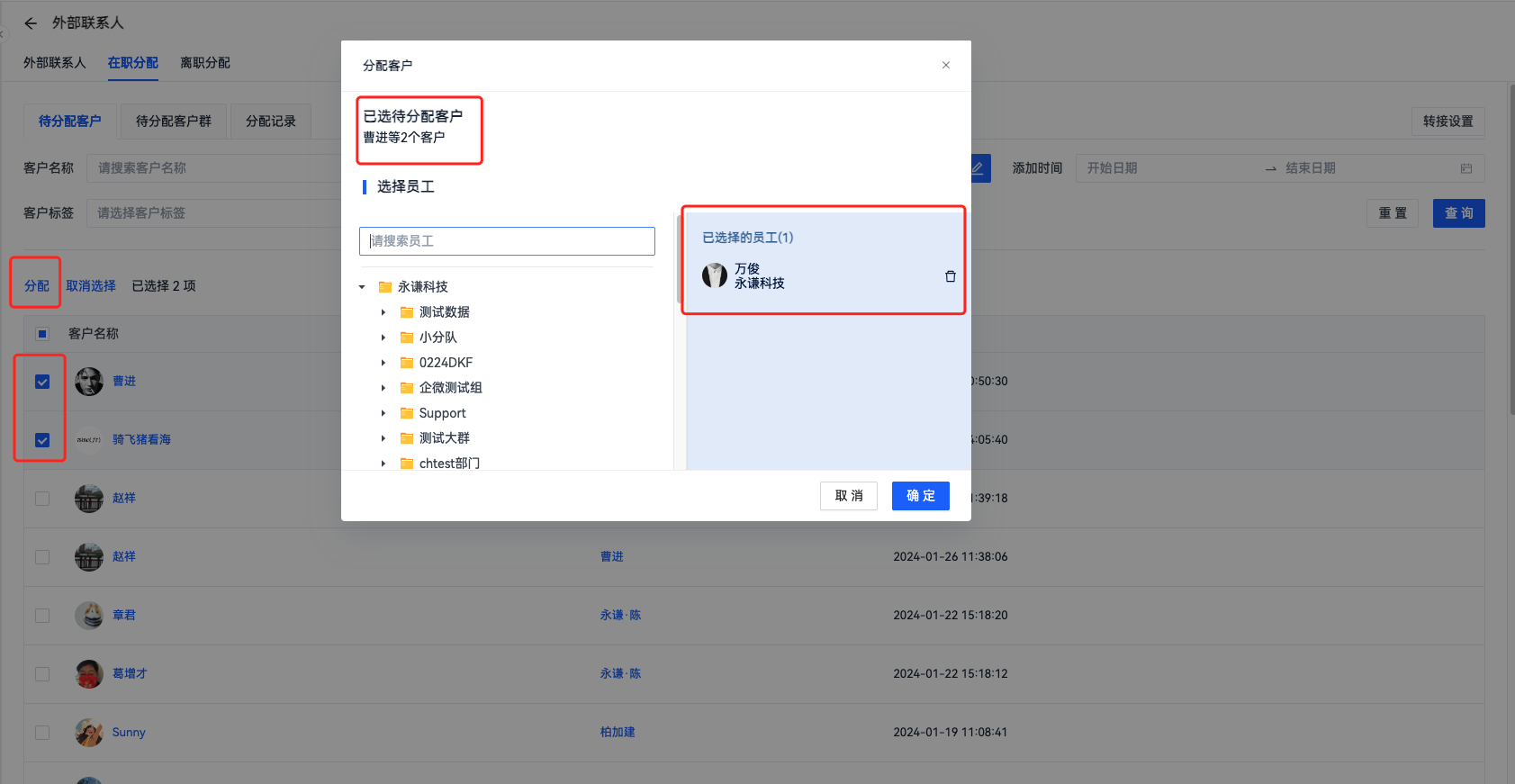Click 柏加建 in the Sunny row

coord(618,733)
